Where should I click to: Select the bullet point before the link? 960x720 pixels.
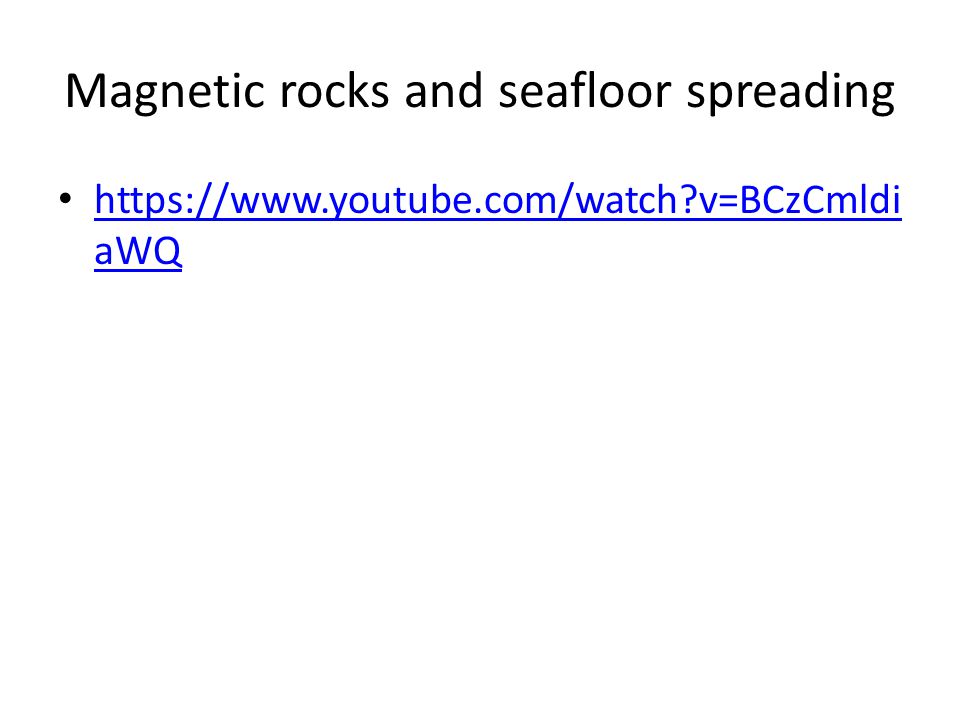(x=66, y=198)
